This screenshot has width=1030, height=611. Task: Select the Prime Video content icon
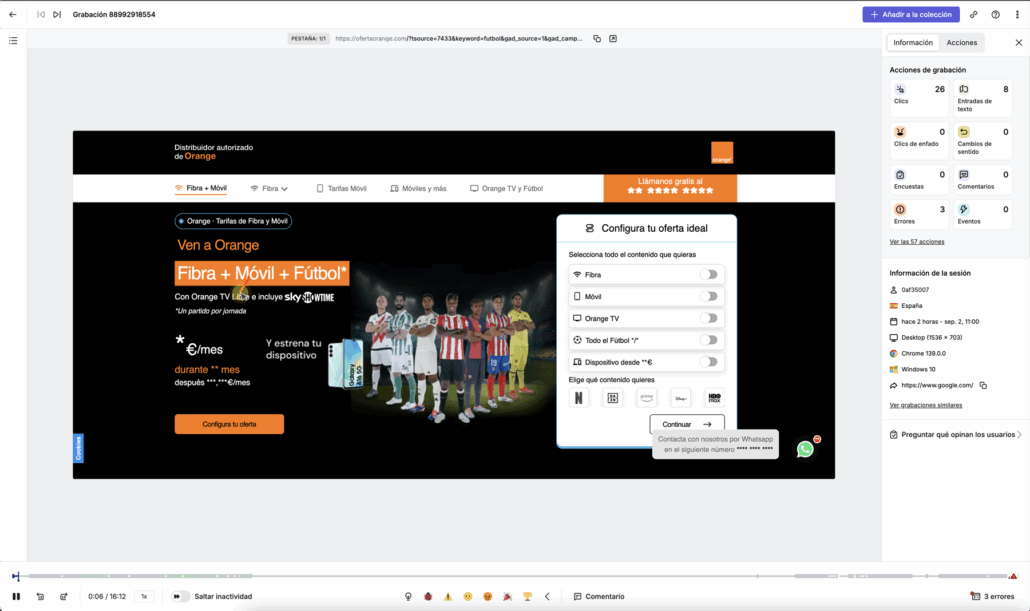(646, 397)
